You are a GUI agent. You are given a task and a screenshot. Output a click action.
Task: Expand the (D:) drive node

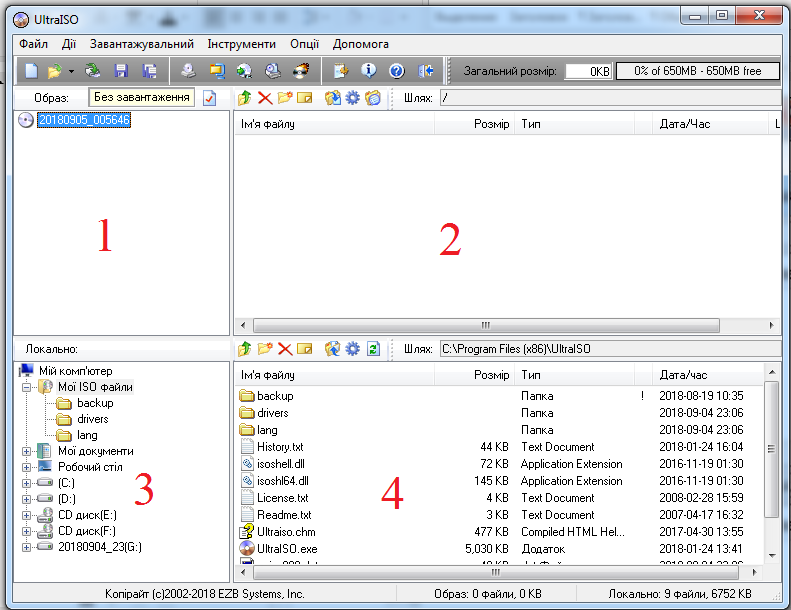(26, 500)
